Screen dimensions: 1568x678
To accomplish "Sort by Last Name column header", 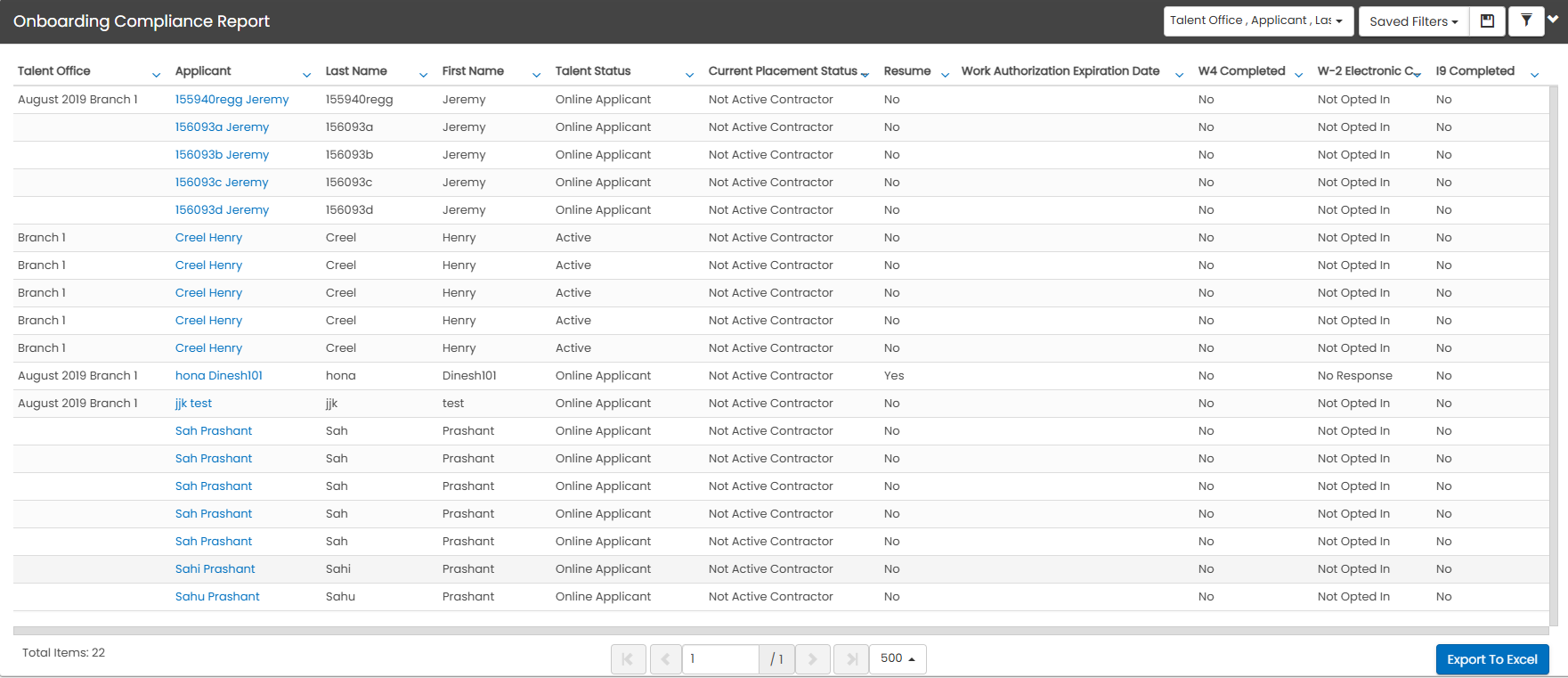I will [356, 71].
